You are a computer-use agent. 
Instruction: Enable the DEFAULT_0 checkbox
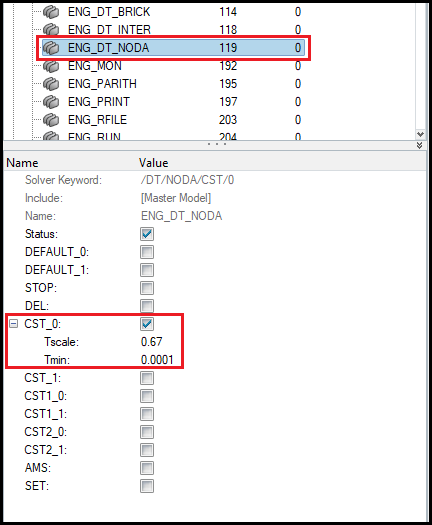(x=147, y=252)
